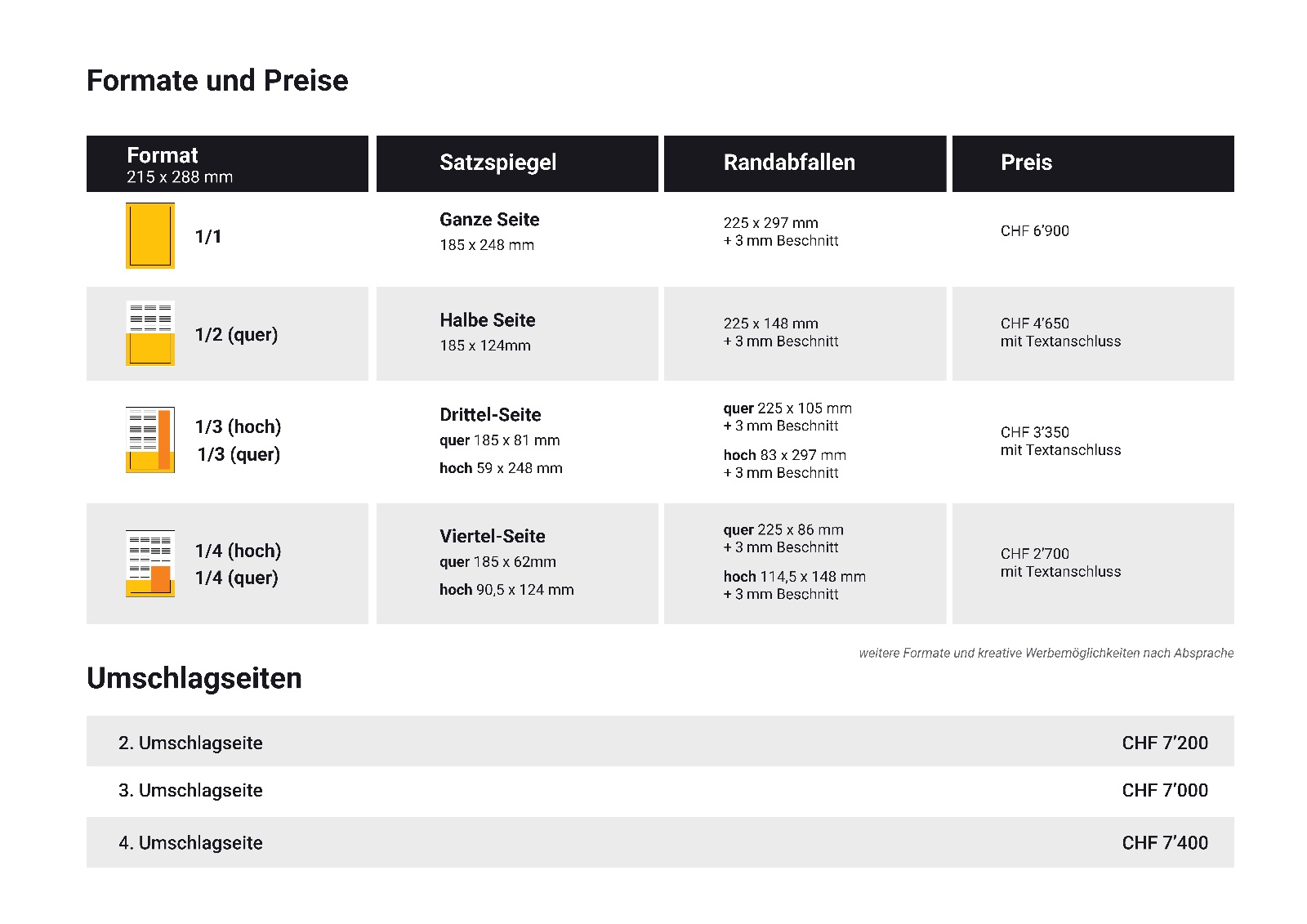Click the 'Formate und Preise' heading
Screen dimensions: 1307x924
click(217, 81)
